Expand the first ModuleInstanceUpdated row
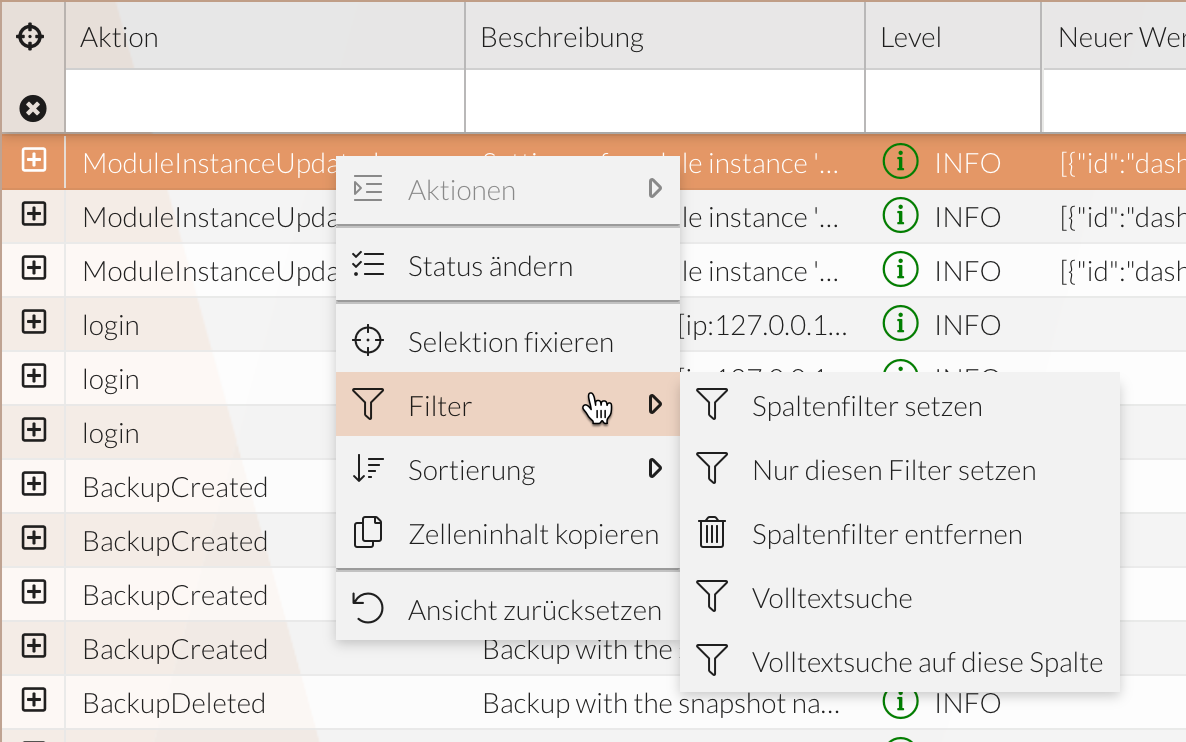 pyautogui.click(x=33, y=216)
